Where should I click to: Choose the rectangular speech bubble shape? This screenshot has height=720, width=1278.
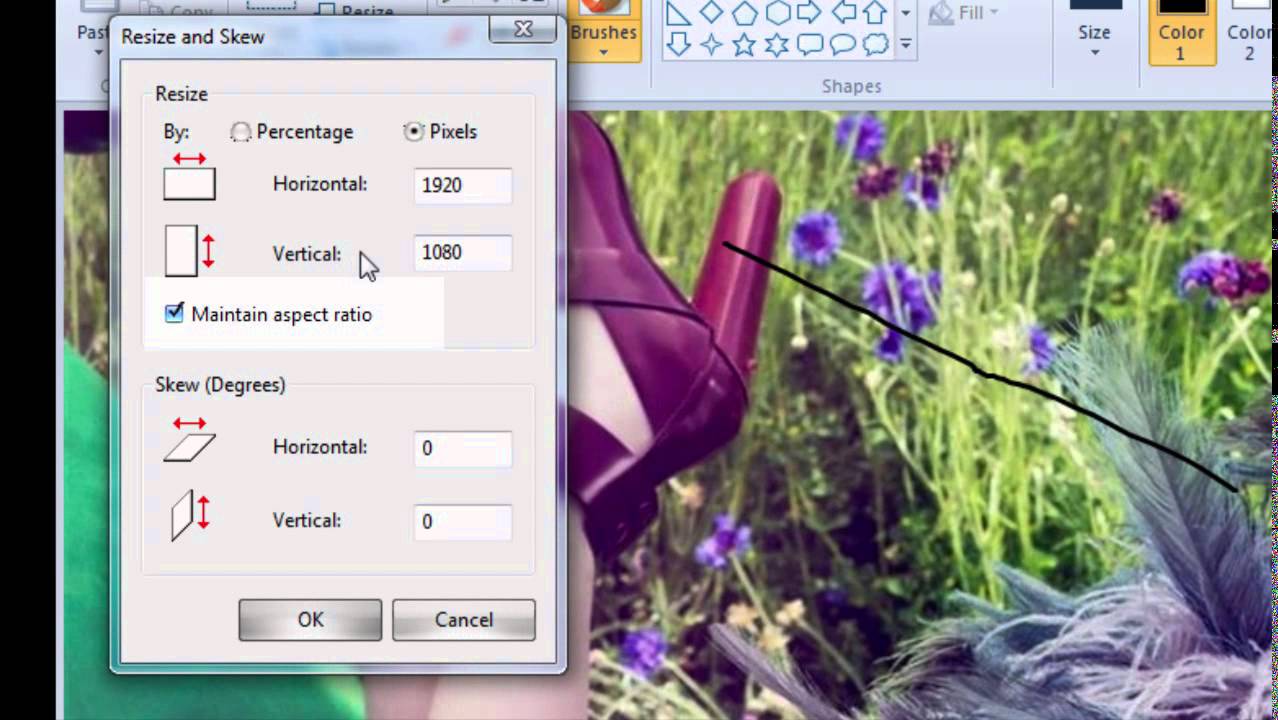[810, 42]
